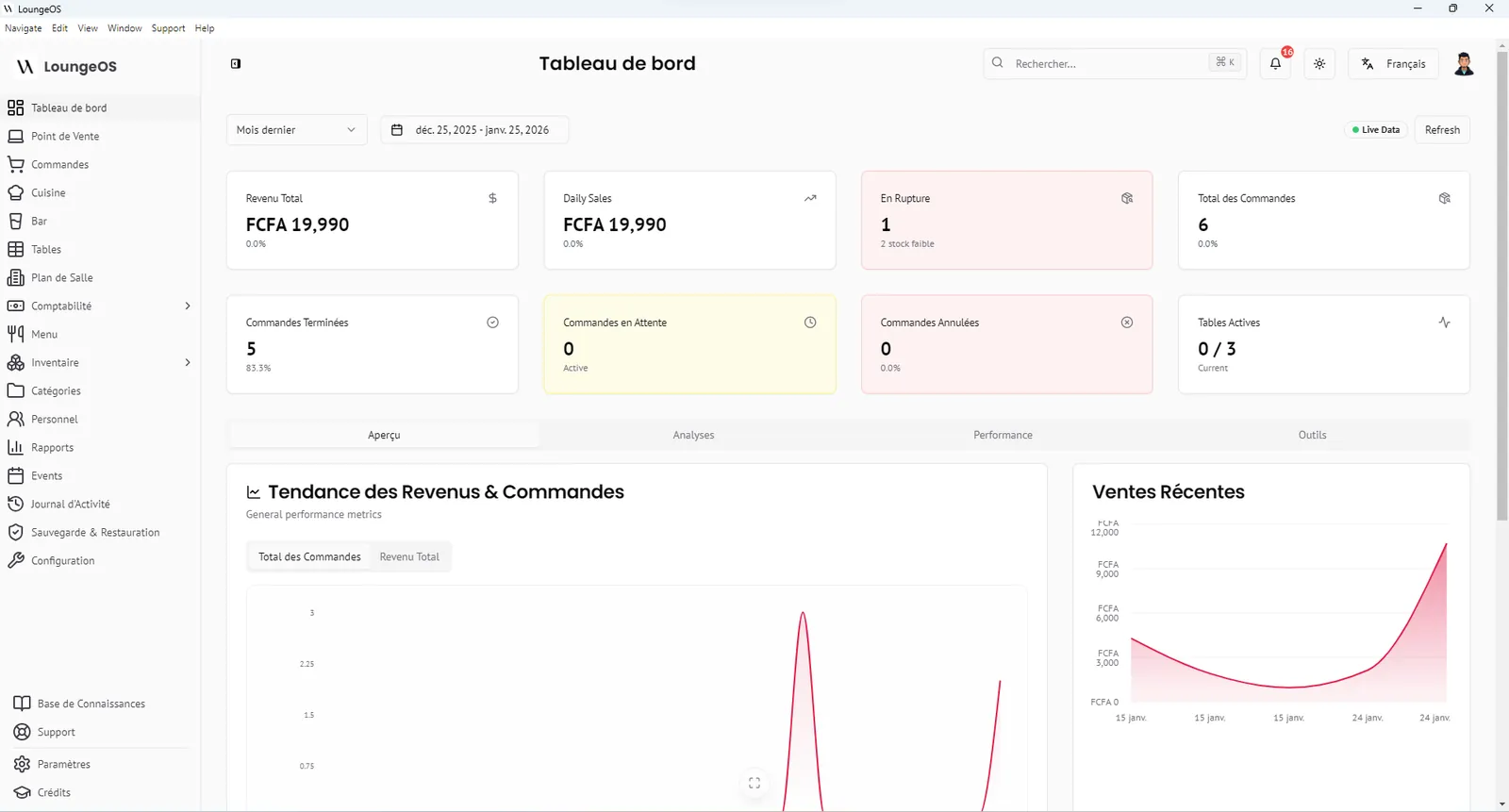Open Events calendar icon in sidebar
Viewport: 1509px width, 812px height.
(16, 475)
